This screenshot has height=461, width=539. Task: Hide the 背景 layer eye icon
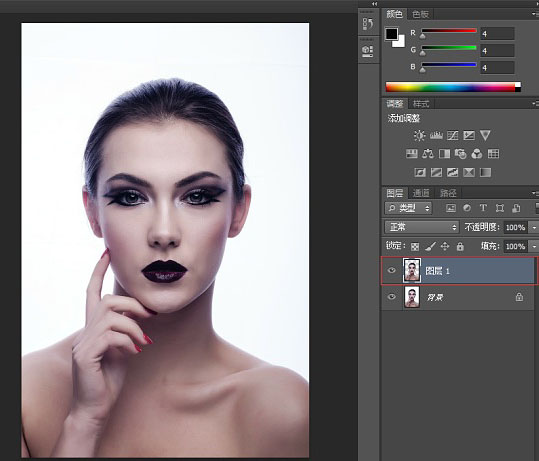[x=392, y=297]
